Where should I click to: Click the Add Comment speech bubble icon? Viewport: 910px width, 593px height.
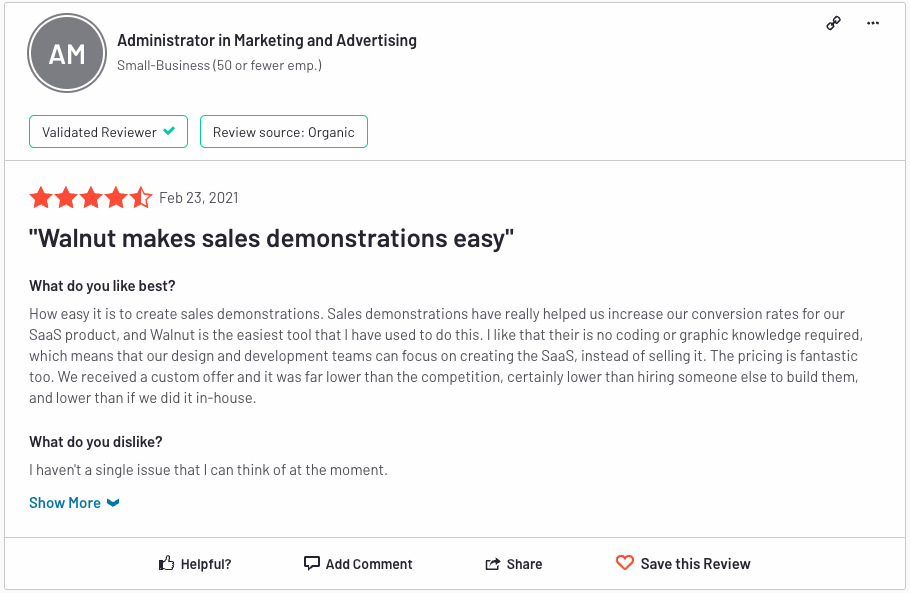pyautogui.click(x=312, y=563)
